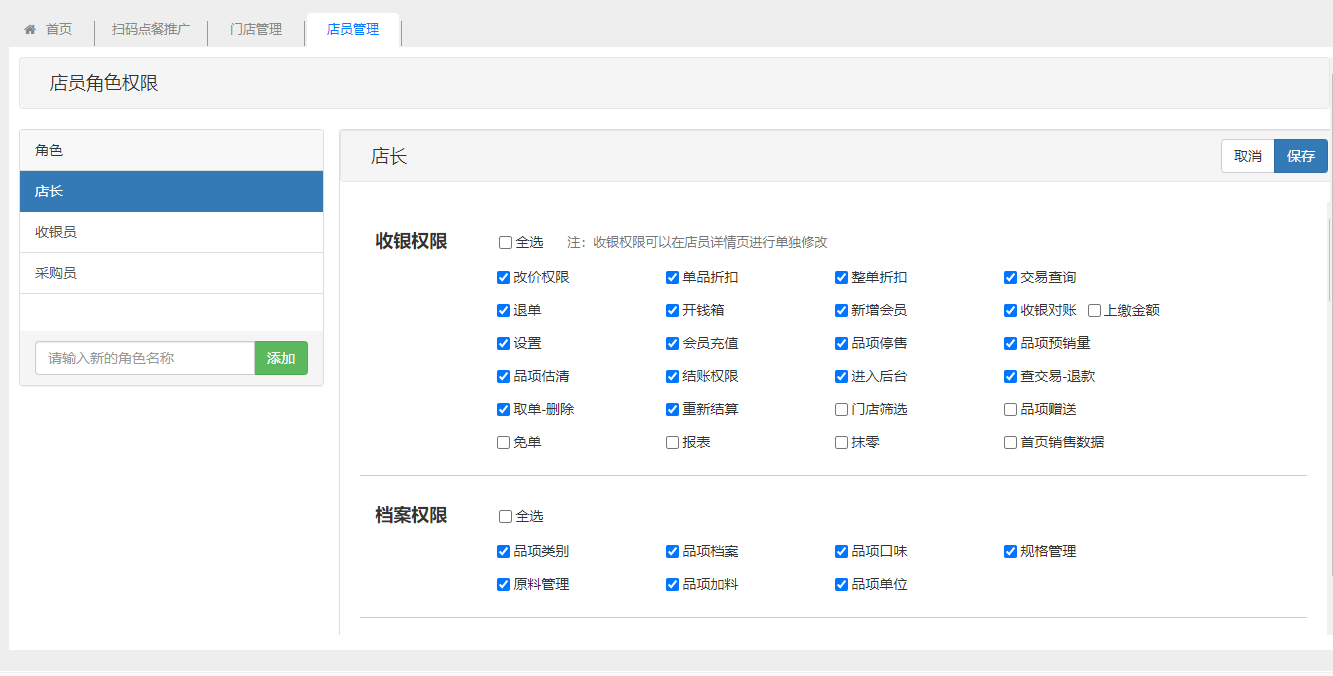Enable the 上缴金额 checkbox
This screenshot has width=1333, height=676.
point(1094,311)
